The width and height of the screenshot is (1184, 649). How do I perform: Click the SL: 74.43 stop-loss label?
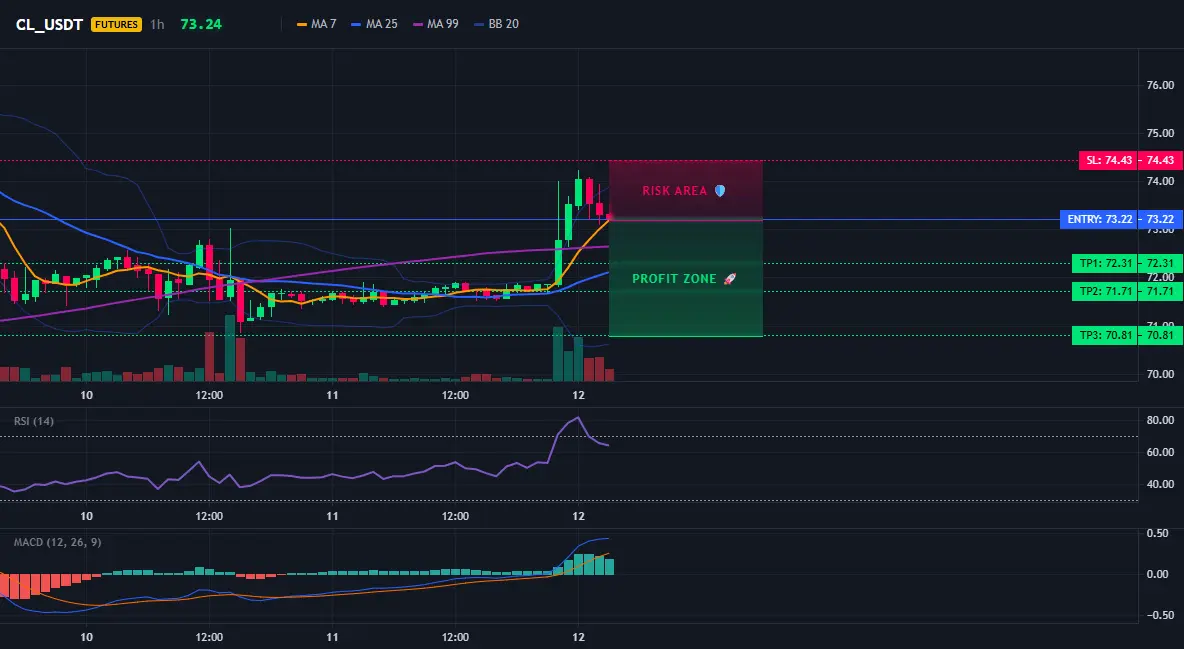(x=1108, y=160)
